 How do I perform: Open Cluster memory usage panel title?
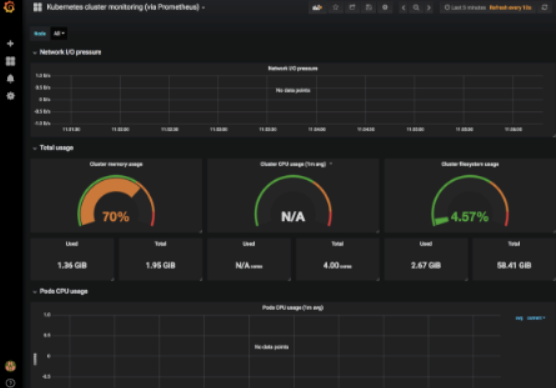(116, 164)
